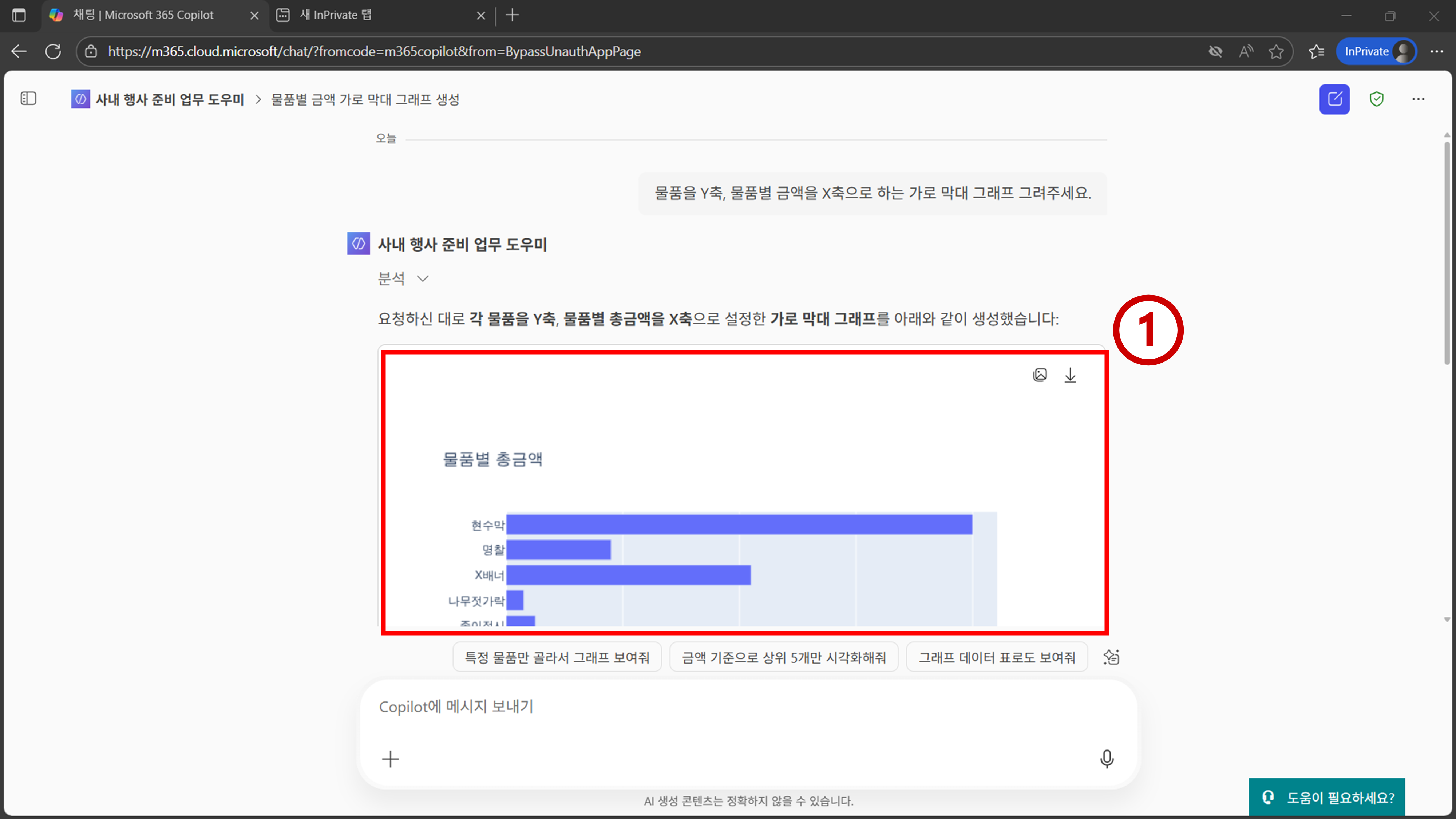The height and width of the screenshot is (819, 1456).
Task: Click the chart download arrow icon
Action: 1070,375
